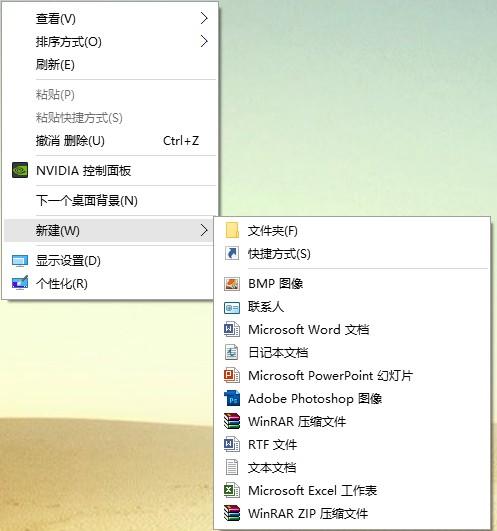This screenshot has width=497, height=531.
Task: Create a new 文本文档 text file
Action: 352,467
